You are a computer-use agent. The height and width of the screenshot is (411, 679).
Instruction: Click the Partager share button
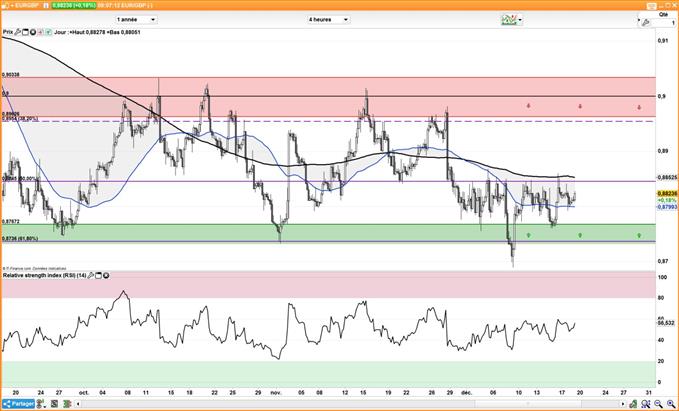(x=18, y=404)
